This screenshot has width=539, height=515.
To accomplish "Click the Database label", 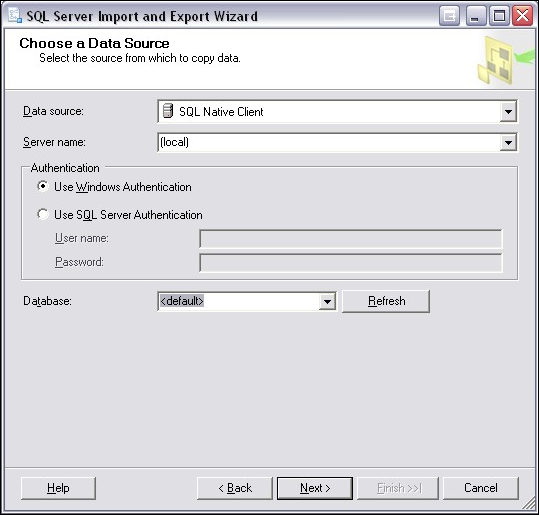I will [x=47, y=301].
